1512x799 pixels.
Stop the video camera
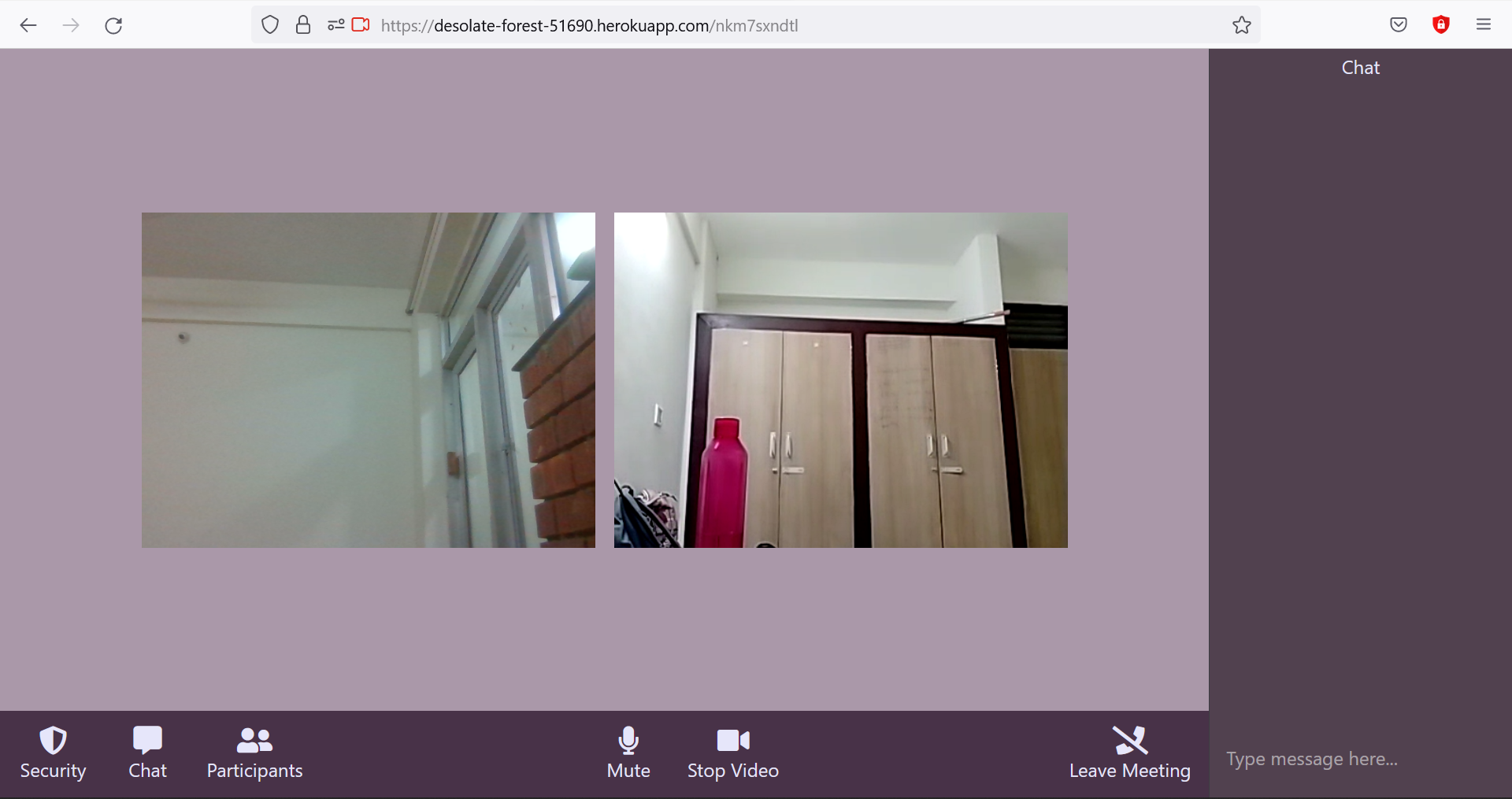[x=732, y=753]
